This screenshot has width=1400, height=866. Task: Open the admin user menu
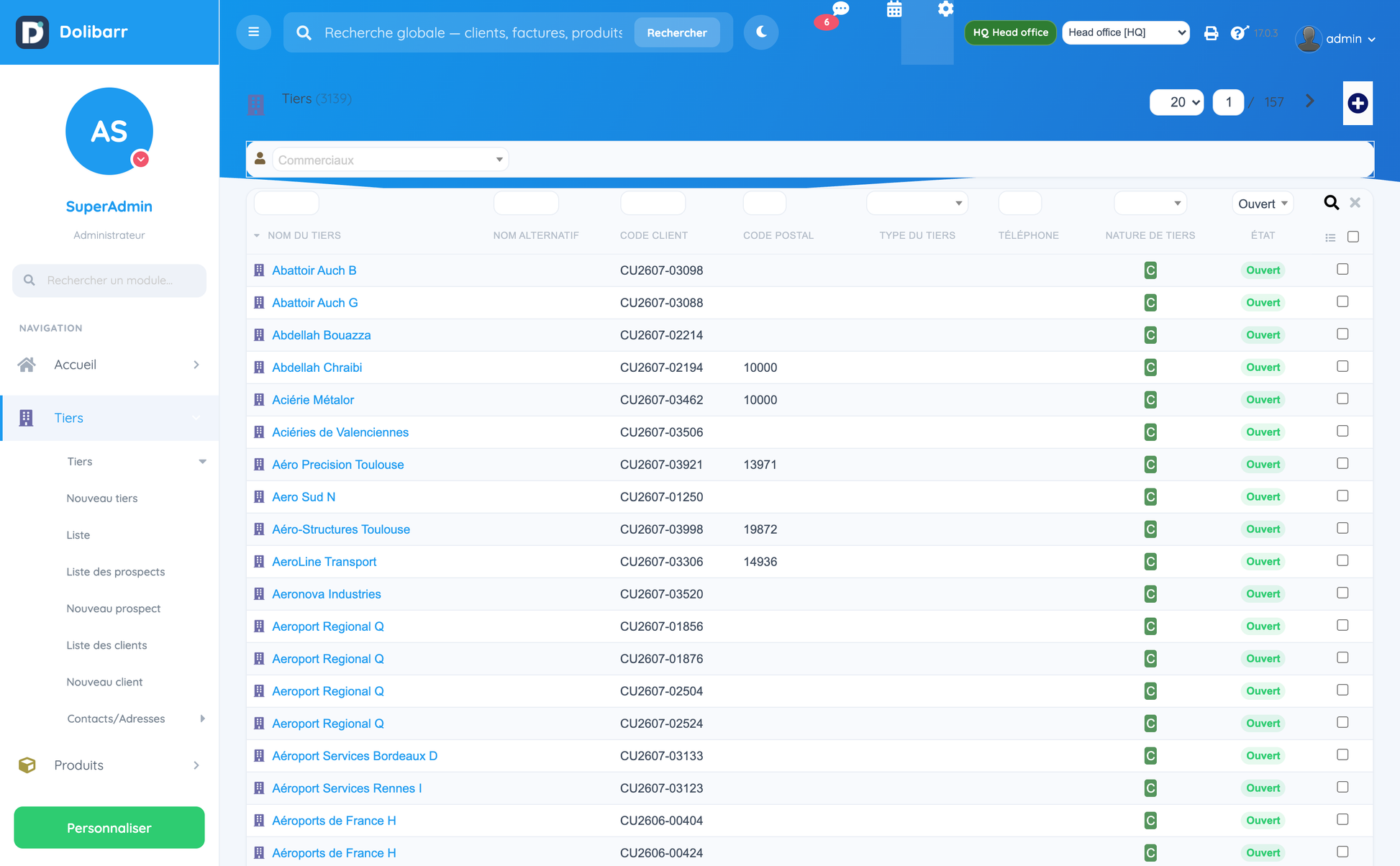[1350, 39]
